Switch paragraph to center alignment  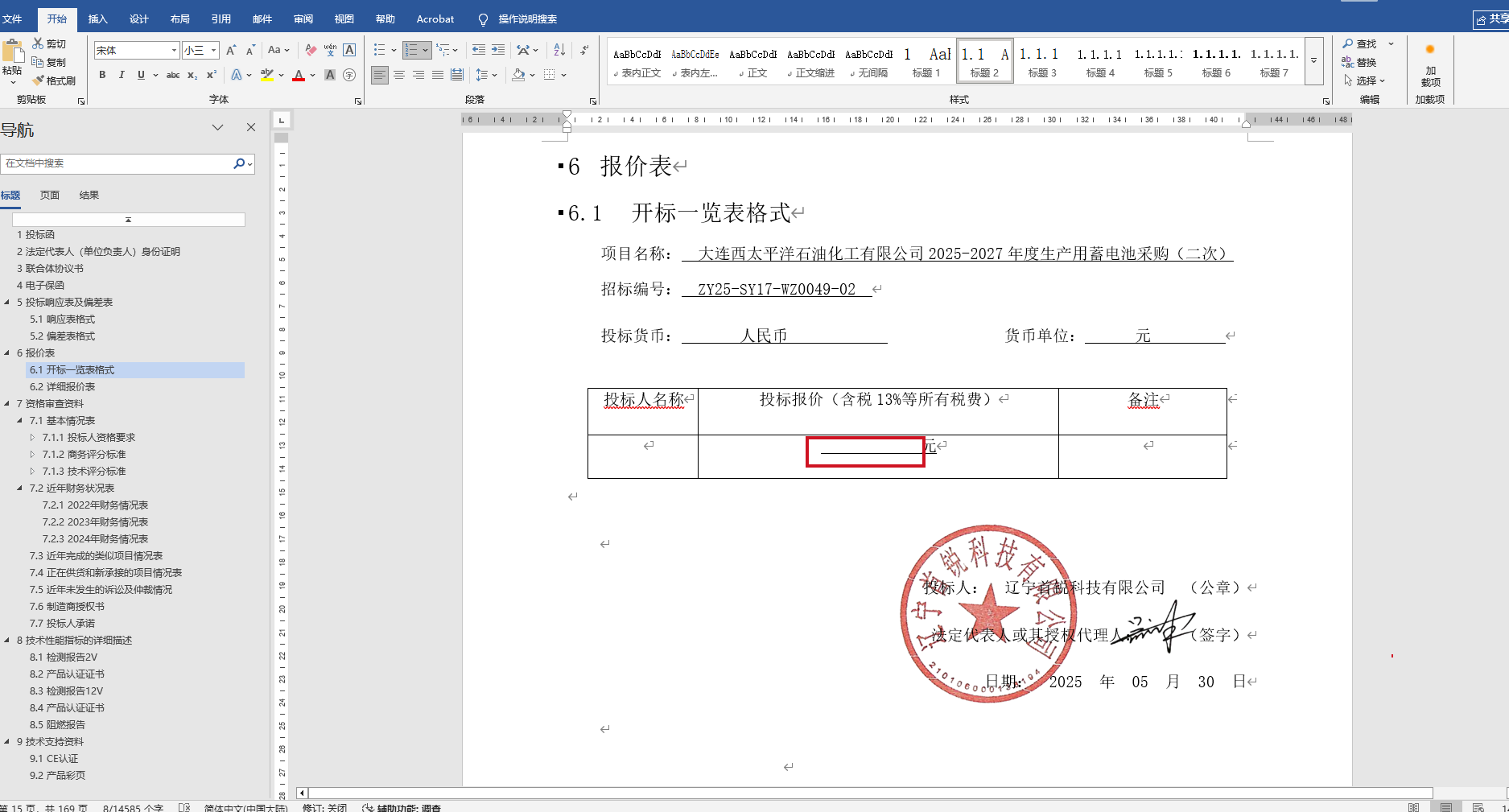[x=399, y=75]
